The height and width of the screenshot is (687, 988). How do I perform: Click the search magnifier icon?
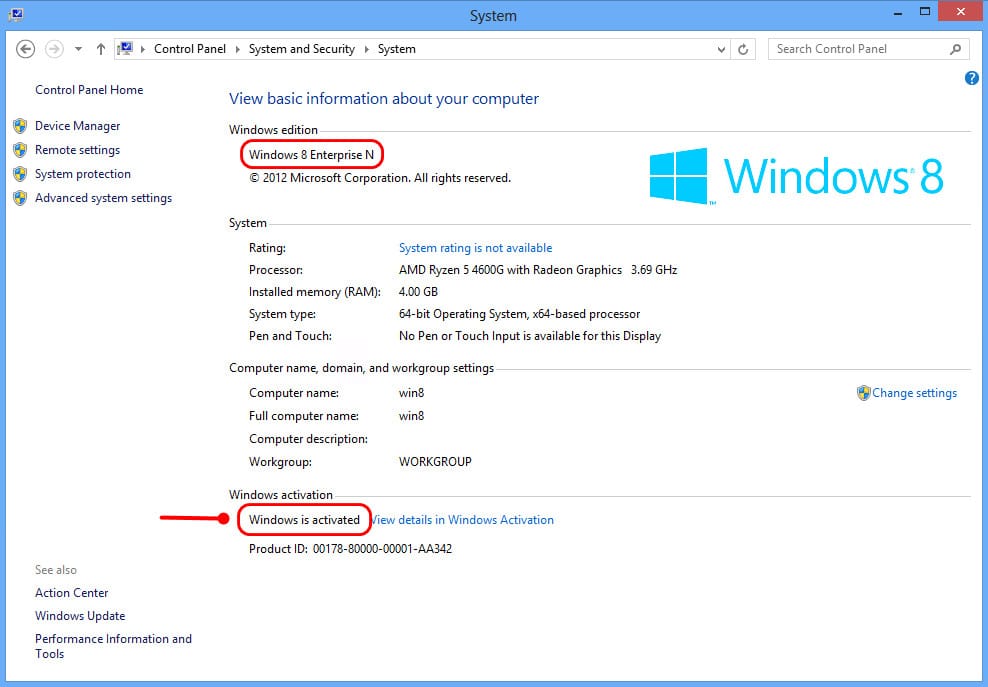[x=956, y=49]
